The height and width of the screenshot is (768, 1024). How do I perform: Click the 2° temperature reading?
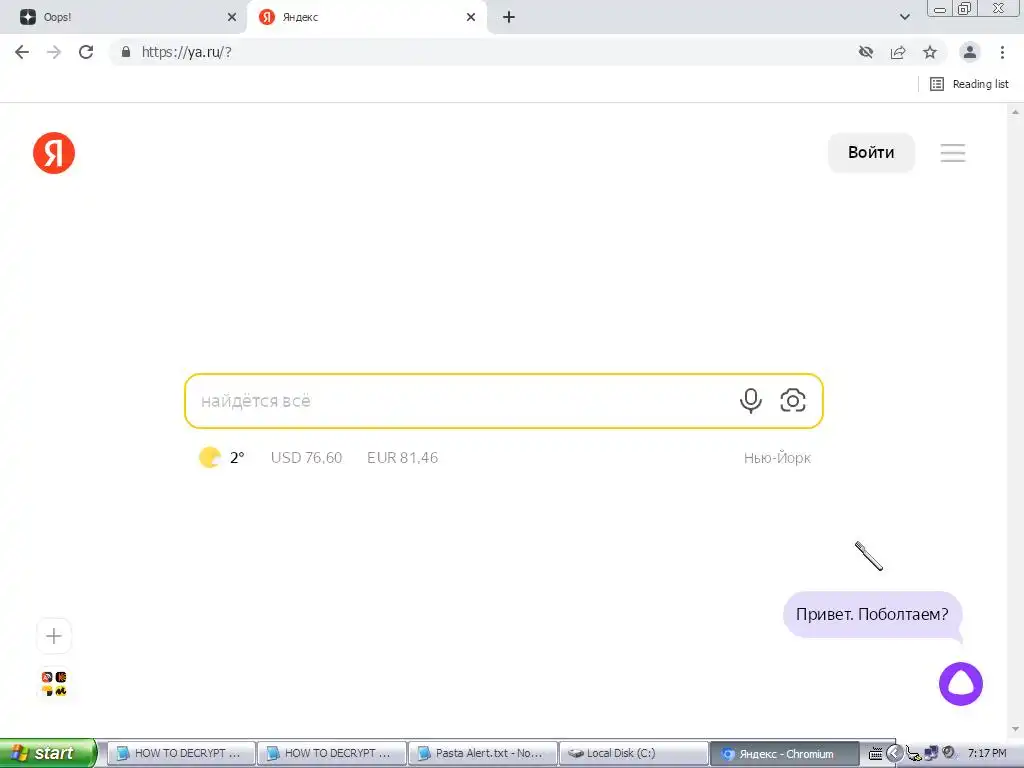[x=237, y=457]
